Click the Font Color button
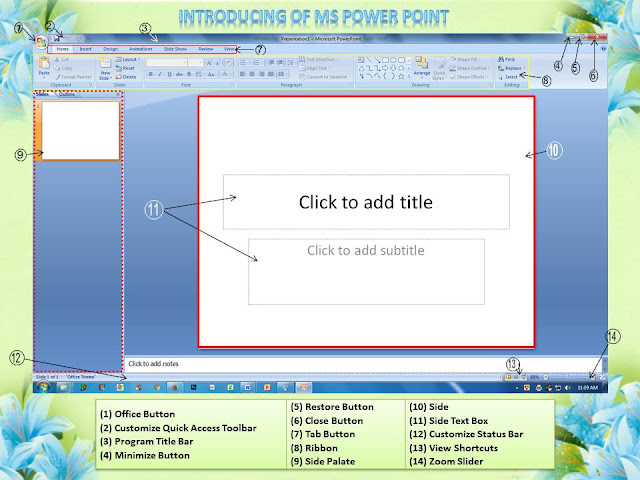Viewport: 640px width, 480px height. [x=226, y=74]
